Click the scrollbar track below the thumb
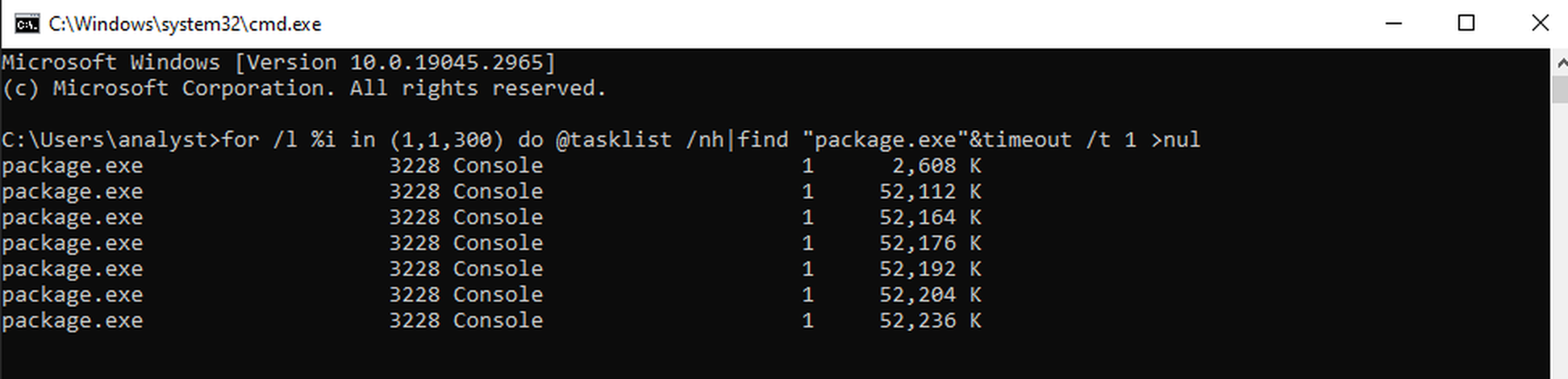 pos(1559,242)
